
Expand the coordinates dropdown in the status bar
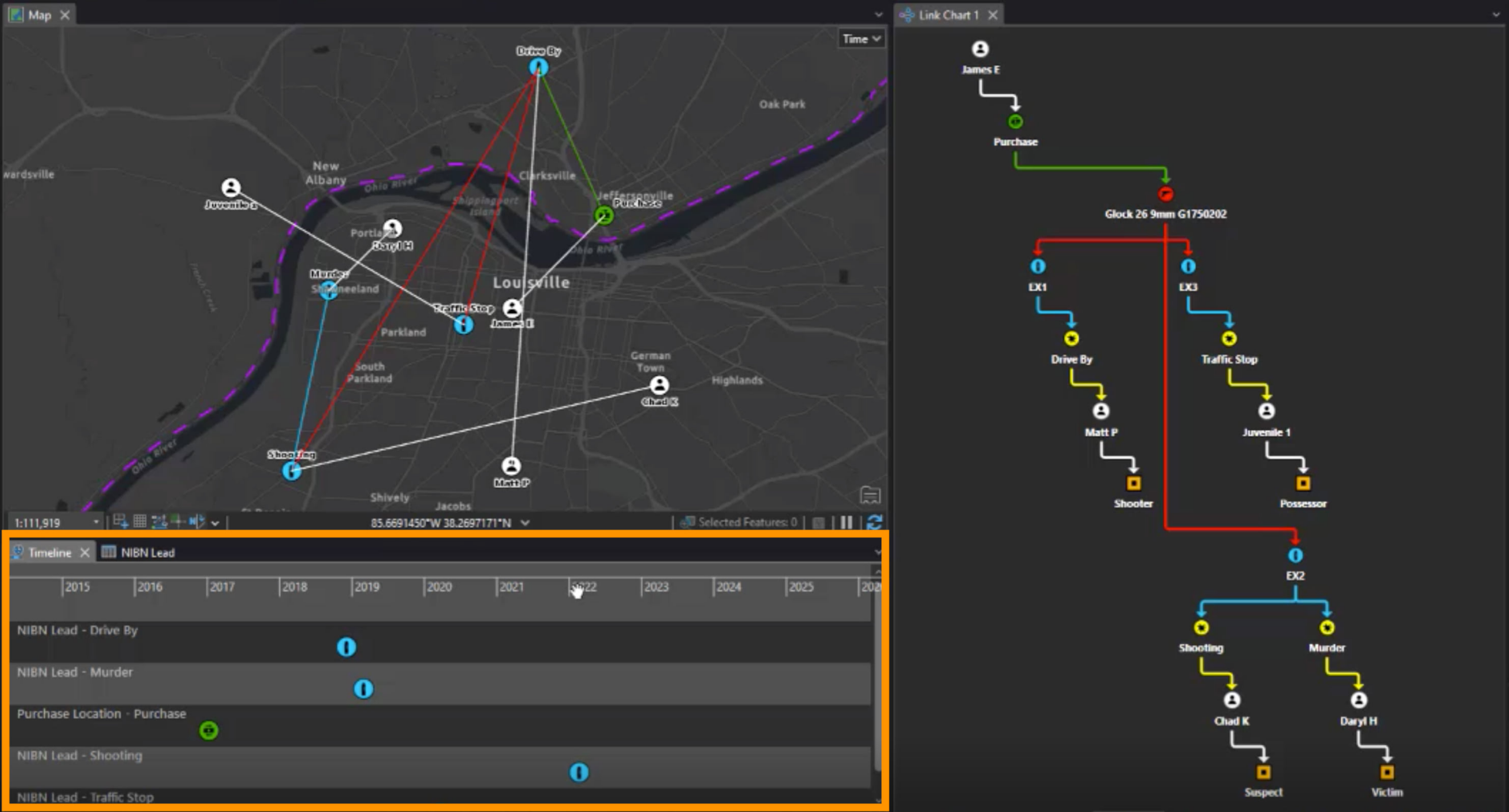click(x=525, y=522)
